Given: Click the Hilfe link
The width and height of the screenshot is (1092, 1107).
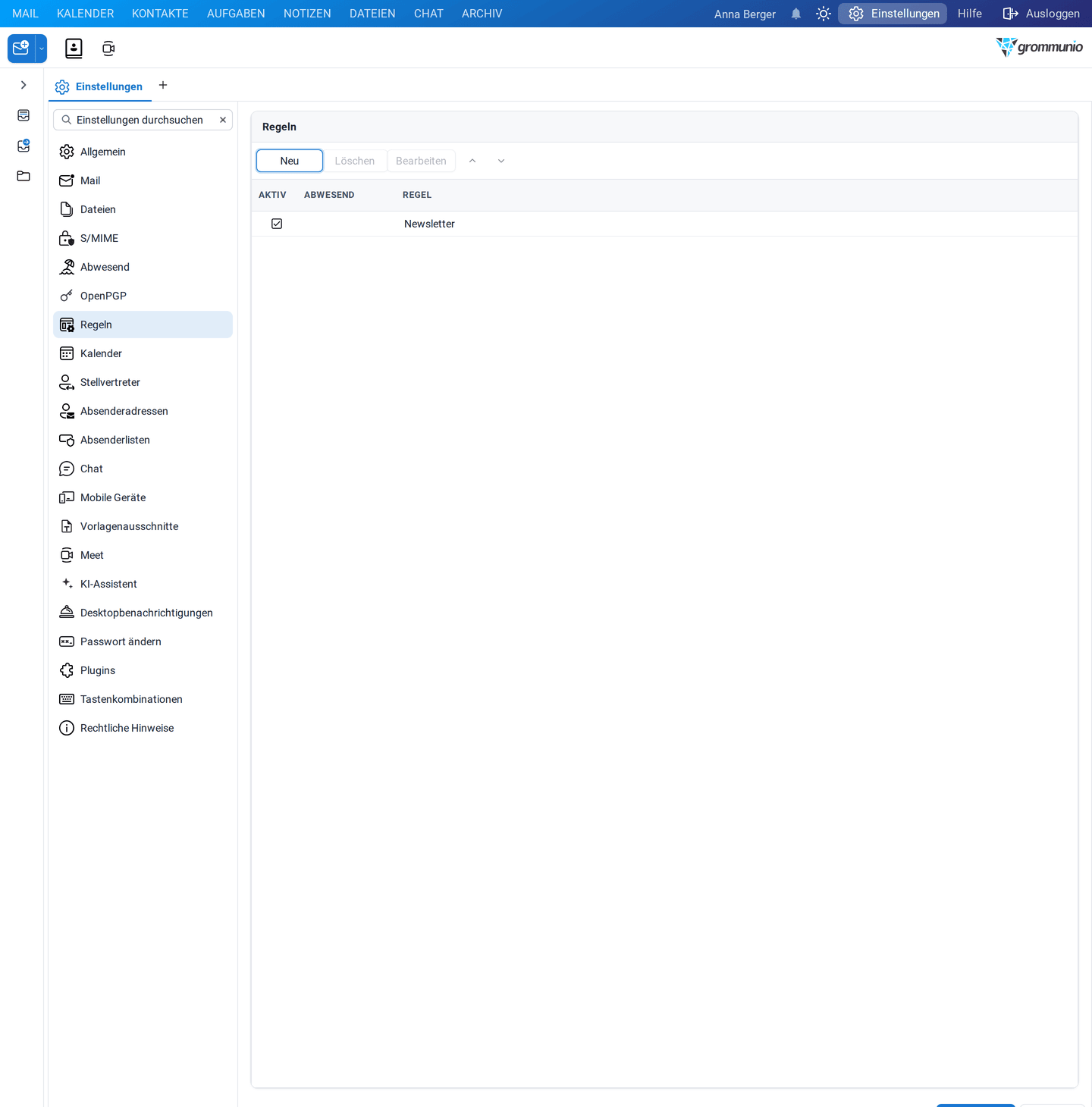Looking at the screenshot, I should click(970, 14).
